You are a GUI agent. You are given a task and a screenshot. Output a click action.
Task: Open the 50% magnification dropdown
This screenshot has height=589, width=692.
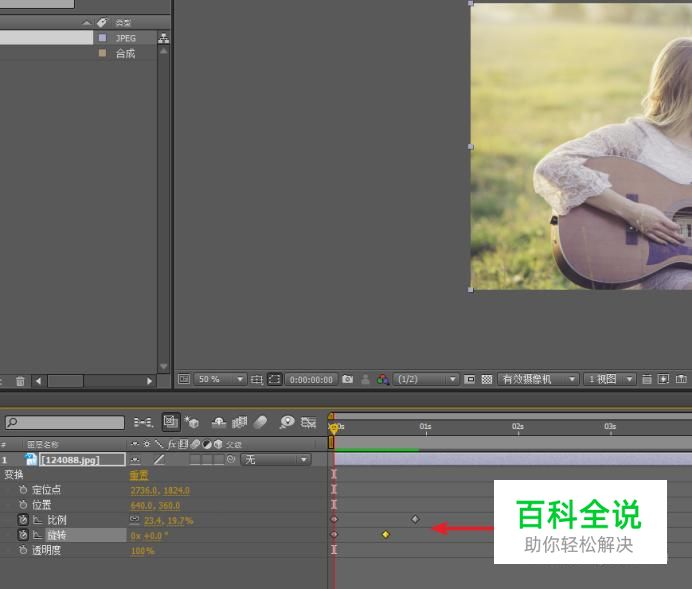[x=220, y=379]
